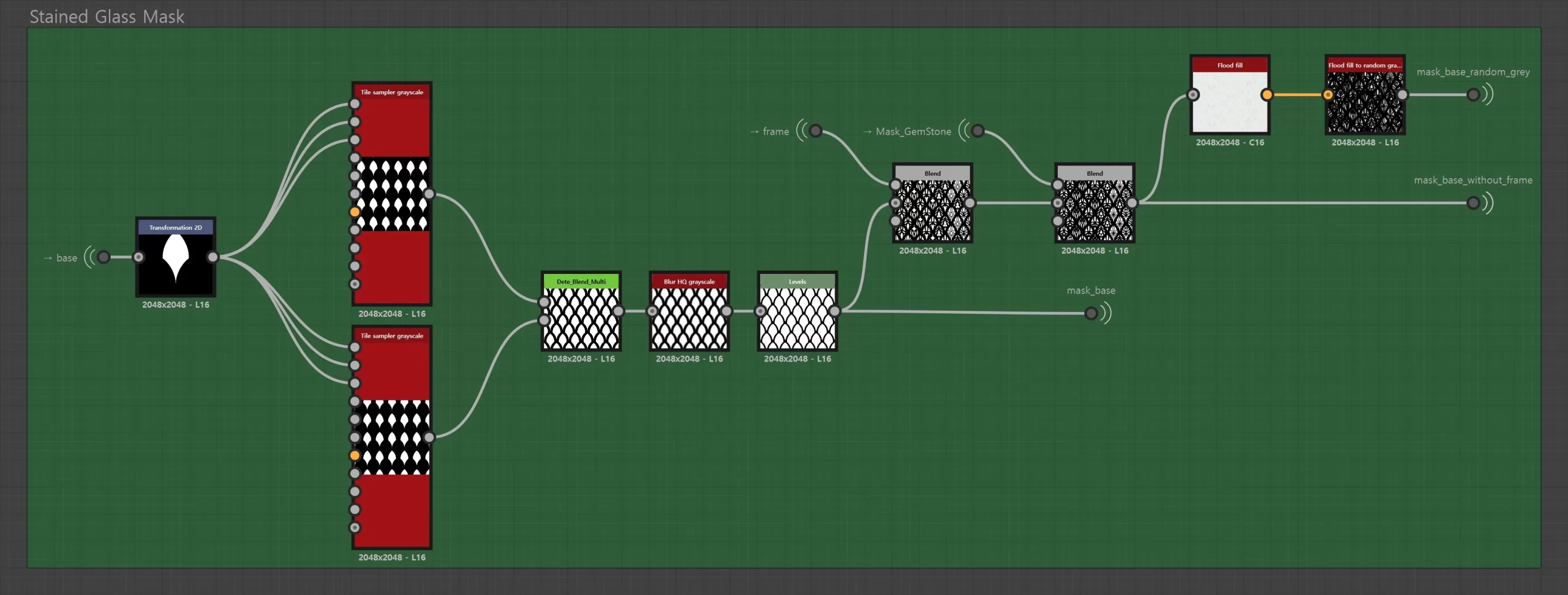Select the Levels node

coord(797,311)
